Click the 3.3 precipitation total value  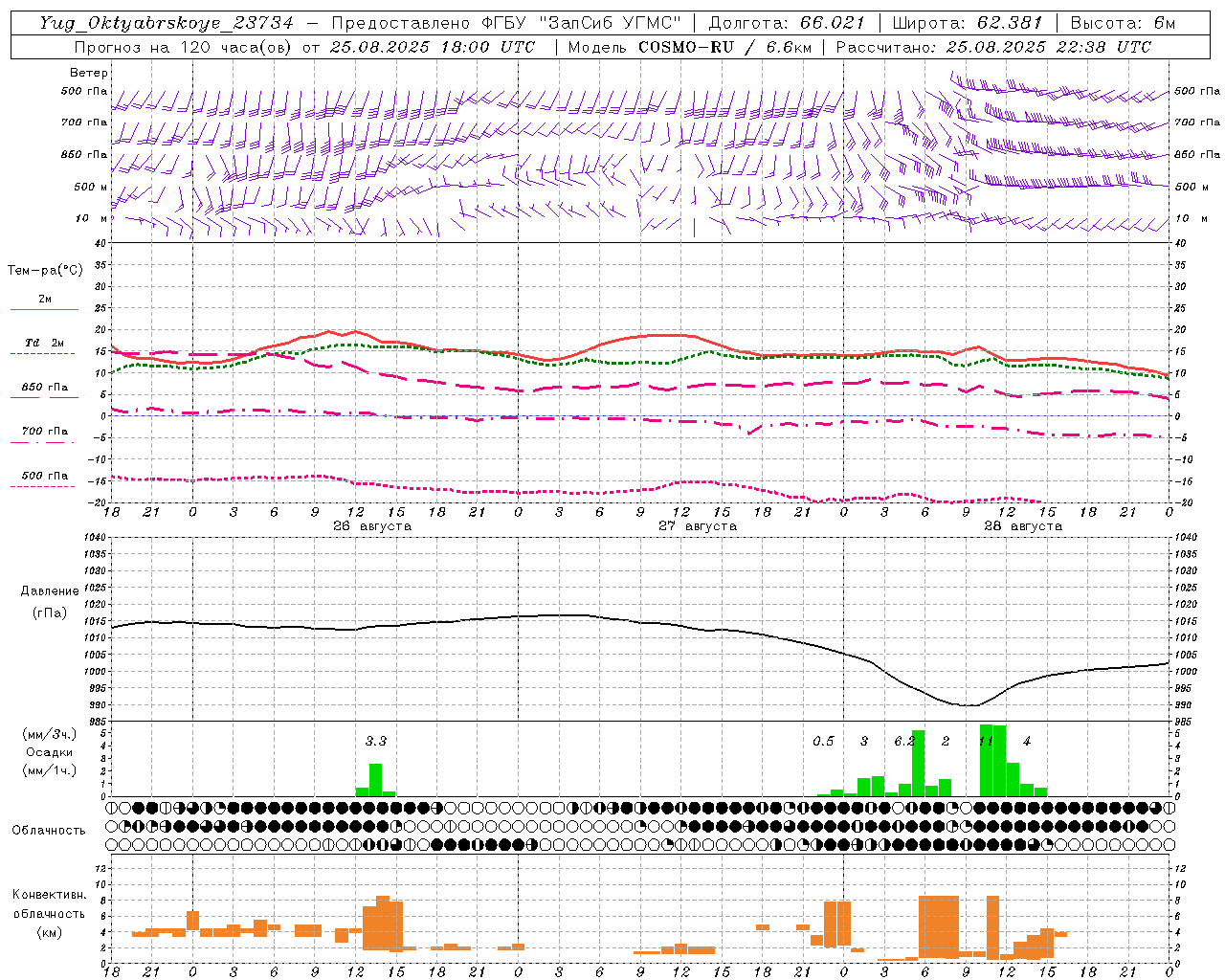[376, 741]
